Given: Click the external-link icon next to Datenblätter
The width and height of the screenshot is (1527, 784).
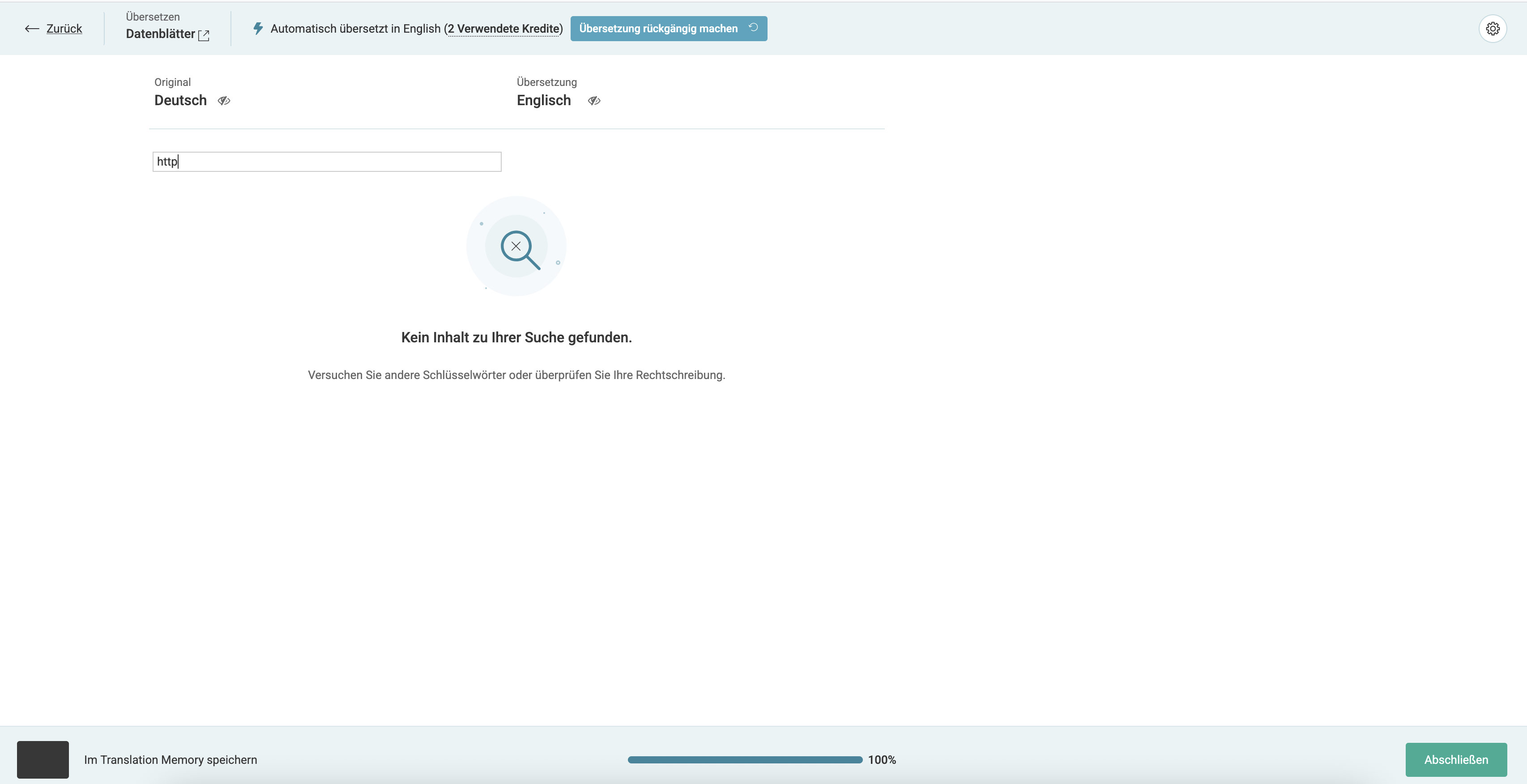Looking at the screenshot, I should click(x=203, y=35).
